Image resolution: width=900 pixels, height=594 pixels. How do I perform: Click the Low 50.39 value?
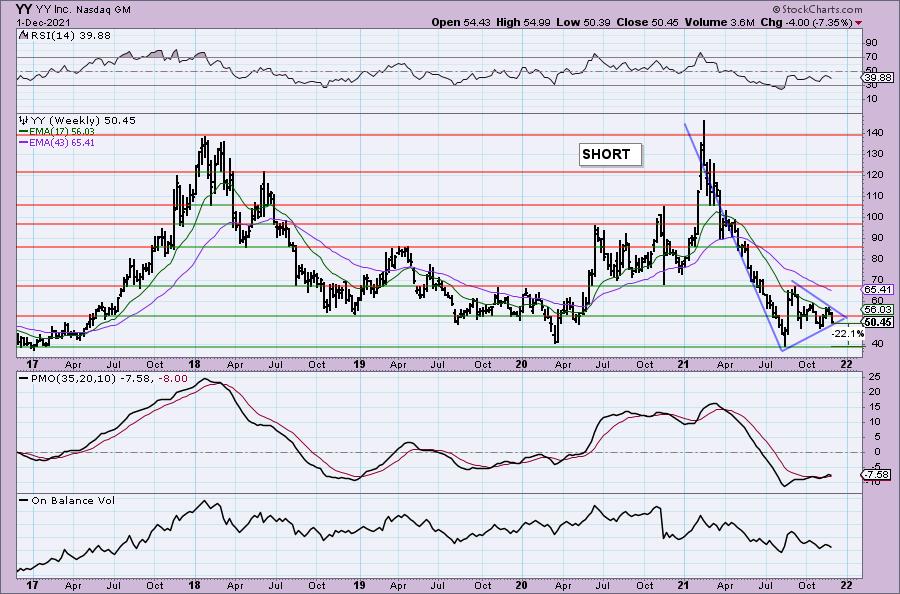pyautogui.click(x=581, y=22)
